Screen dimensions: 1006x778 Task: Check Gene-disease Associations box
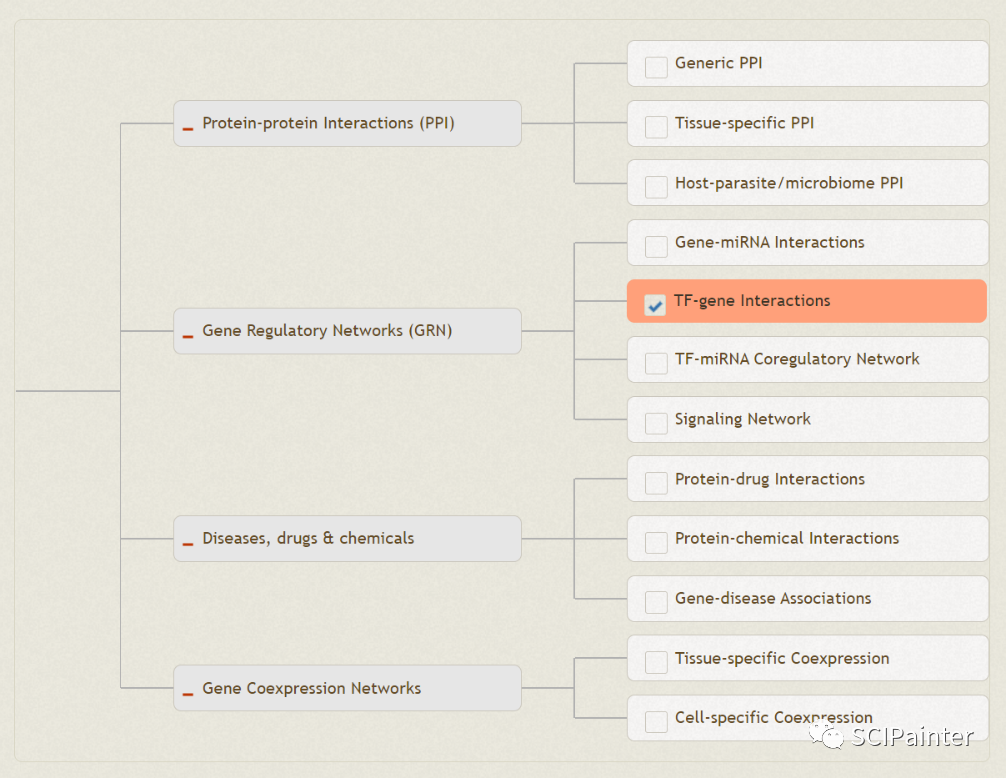click(x=656, y=602)
